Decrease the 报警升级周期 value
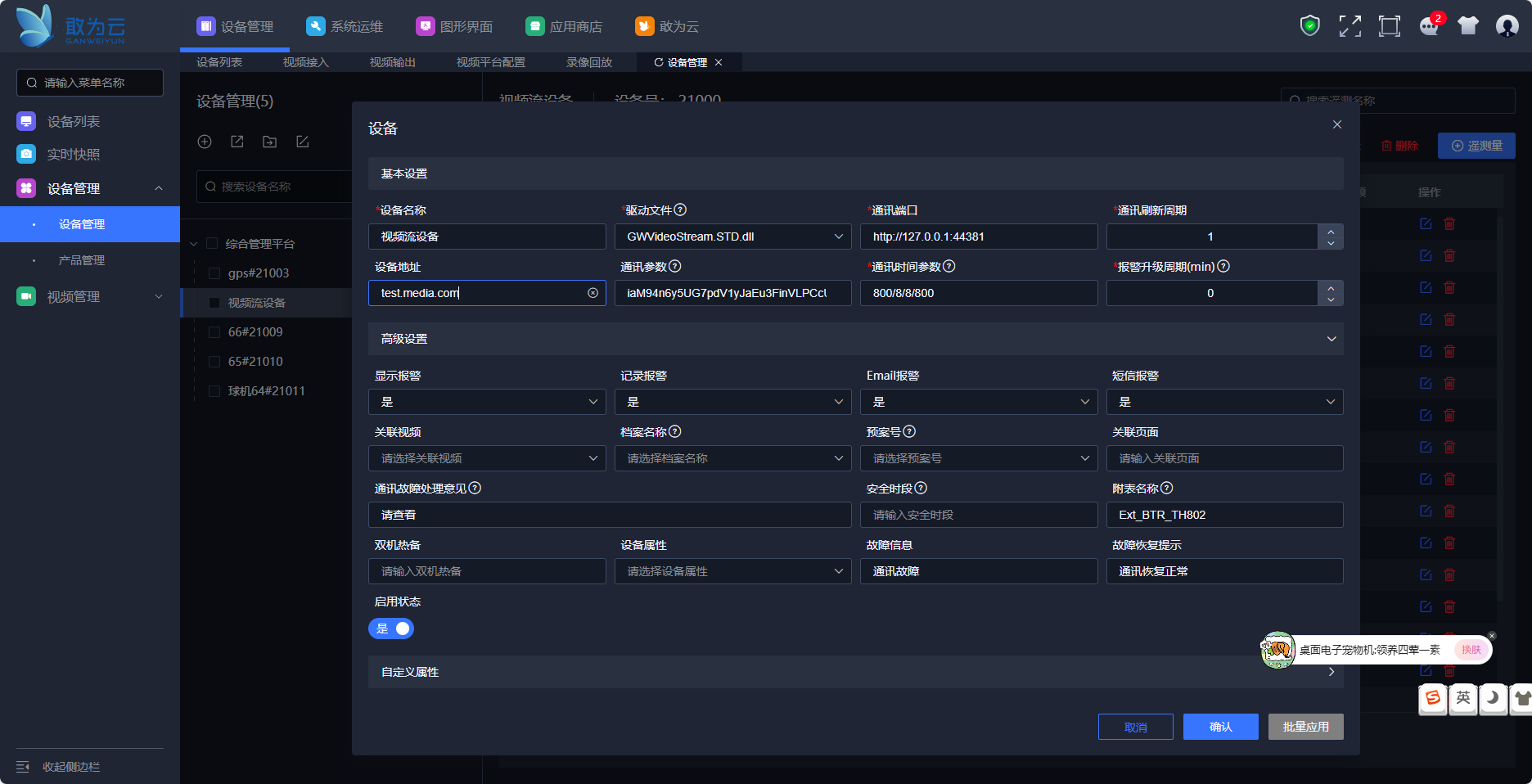 [x=1331, y=300]
